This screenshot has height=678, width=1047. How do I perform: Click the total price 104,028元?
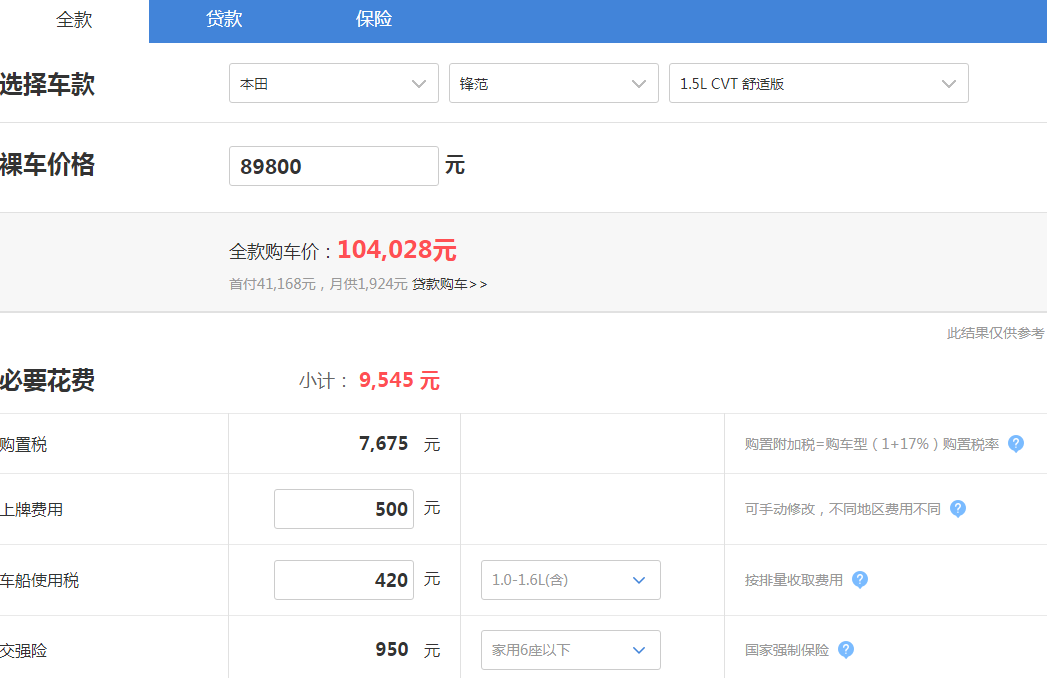click(x=397, y=250)
